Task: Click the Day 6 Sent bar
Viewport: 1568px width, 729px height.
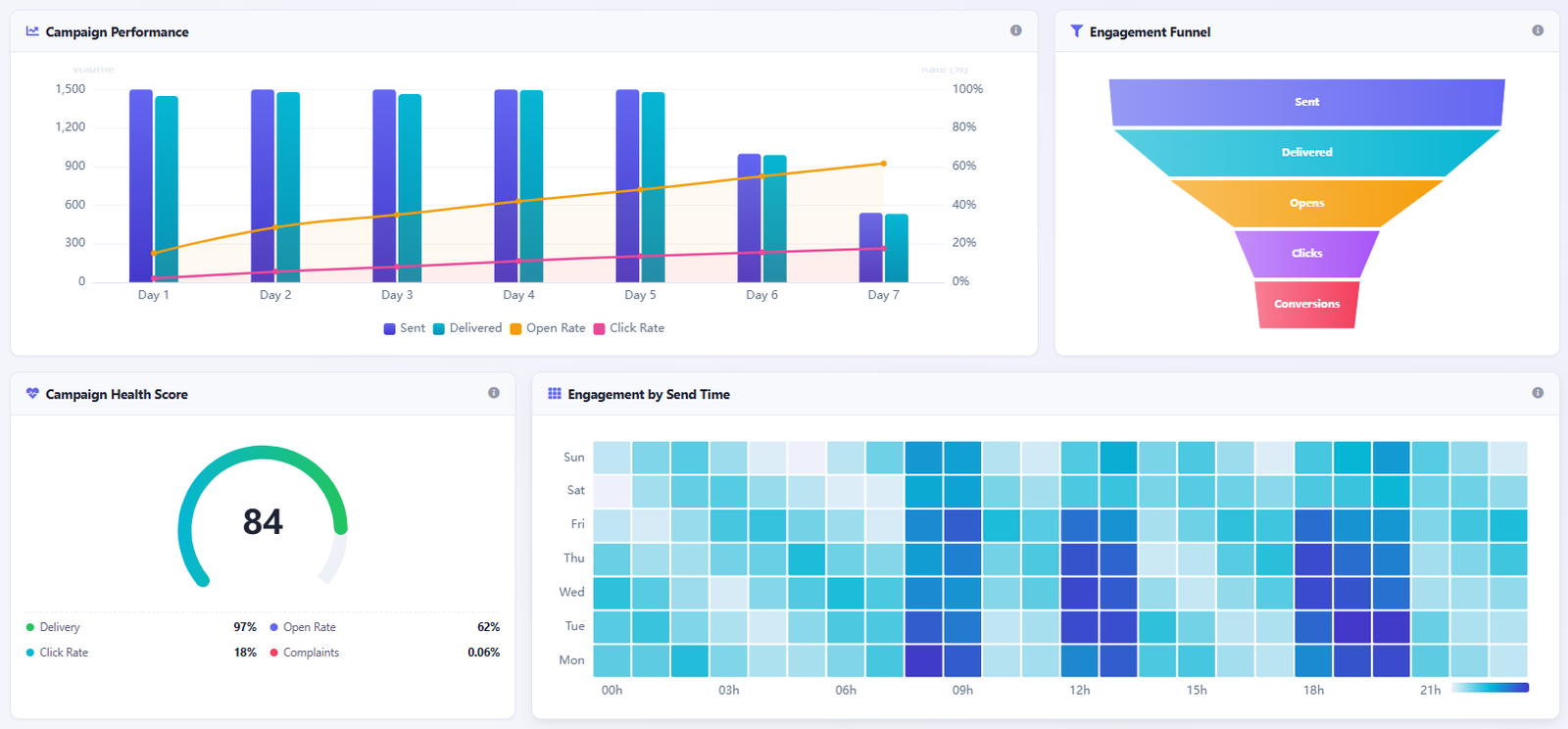Action: (x=749, y=218)
